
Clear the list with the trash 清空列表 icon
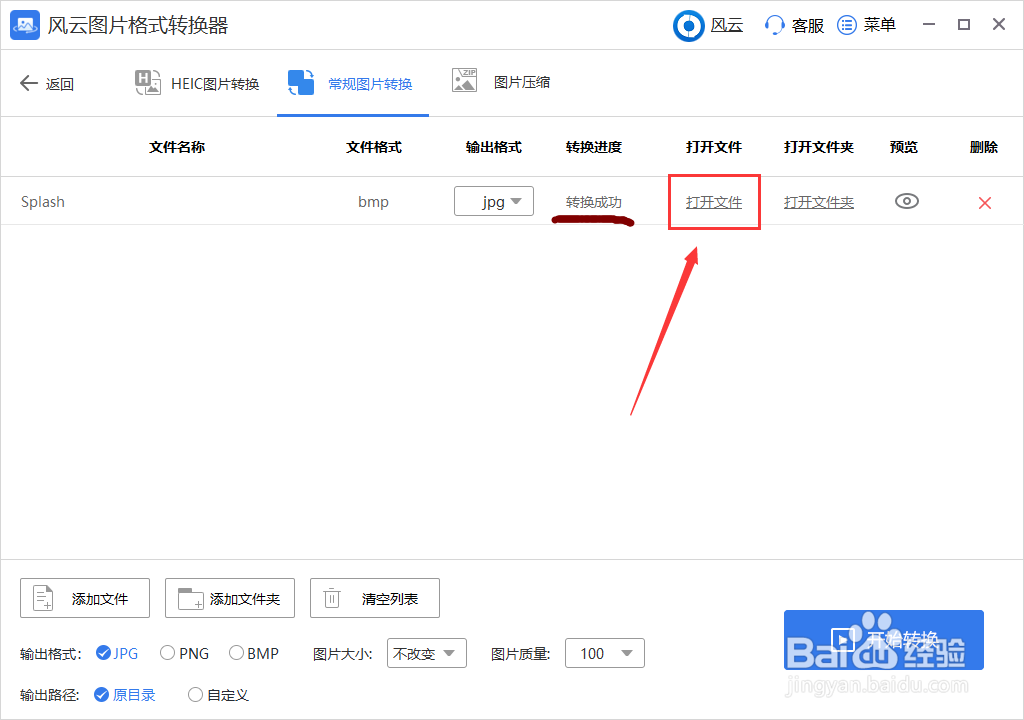(331, 598)
